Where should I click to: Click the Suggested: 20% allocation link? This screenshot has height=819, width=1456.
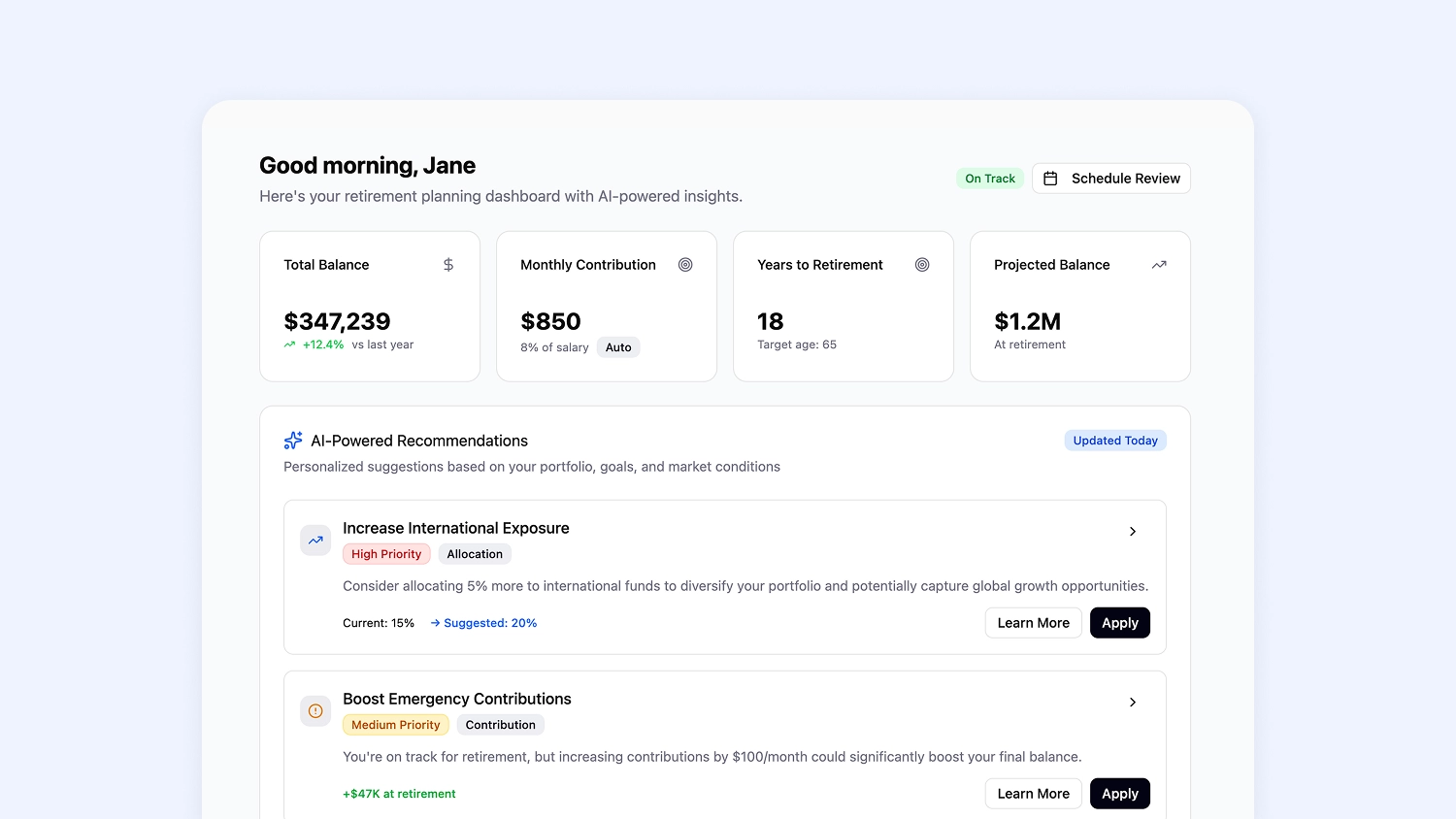483,623
